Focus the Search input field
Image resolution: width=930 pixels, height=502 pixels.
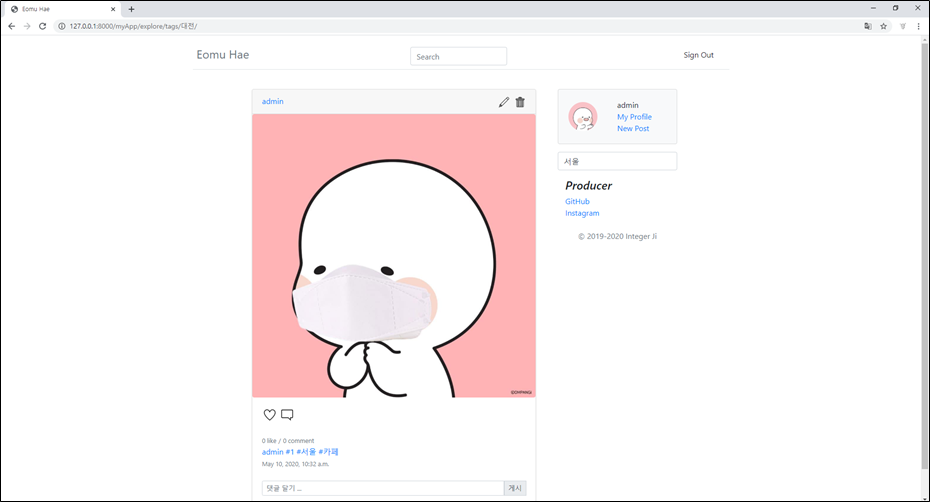point(458,56)
